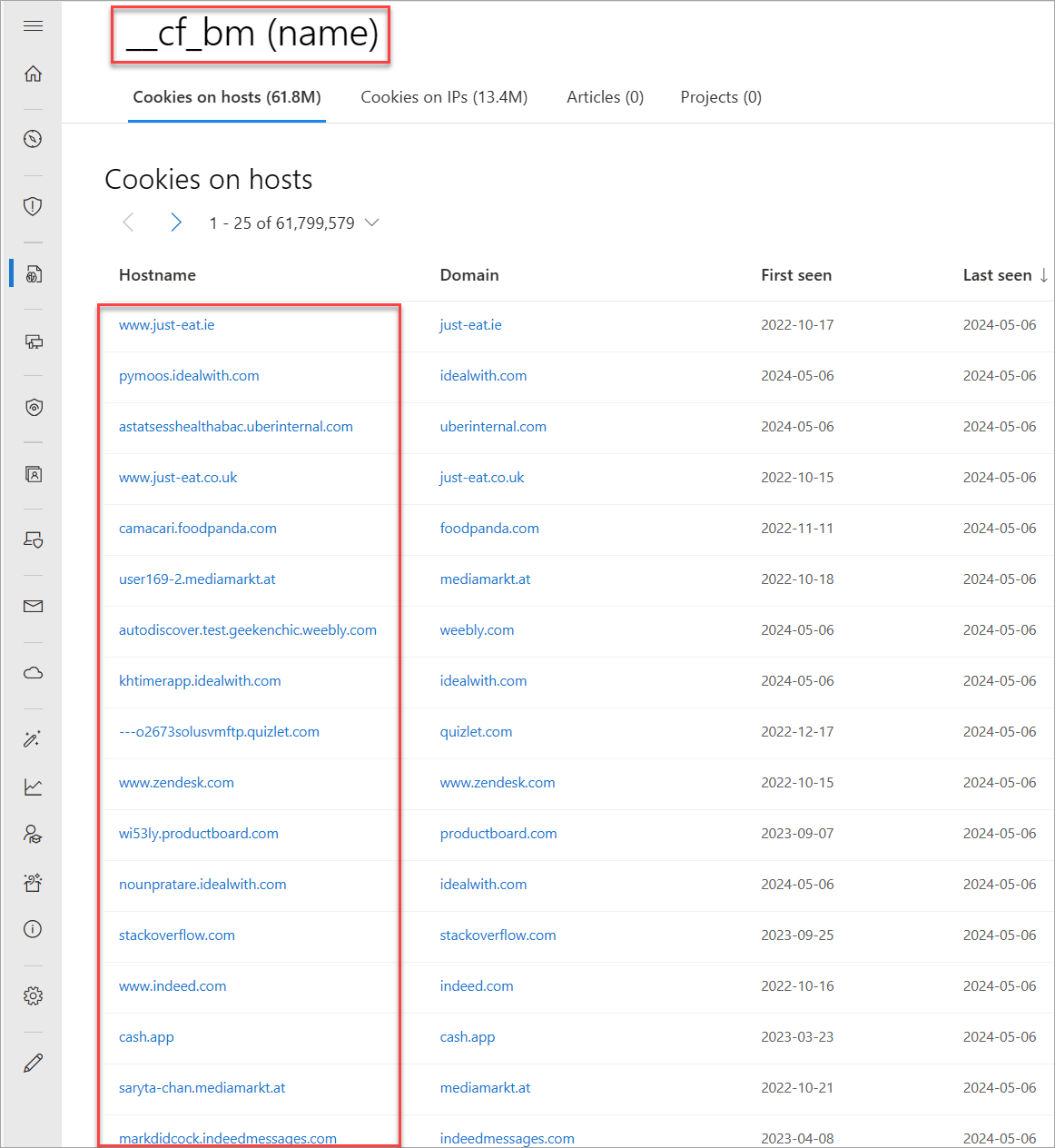Screen dimensions: 1055x1148
Task: Open the shield alert Investigation icon
Action: (x=33, y=206)
